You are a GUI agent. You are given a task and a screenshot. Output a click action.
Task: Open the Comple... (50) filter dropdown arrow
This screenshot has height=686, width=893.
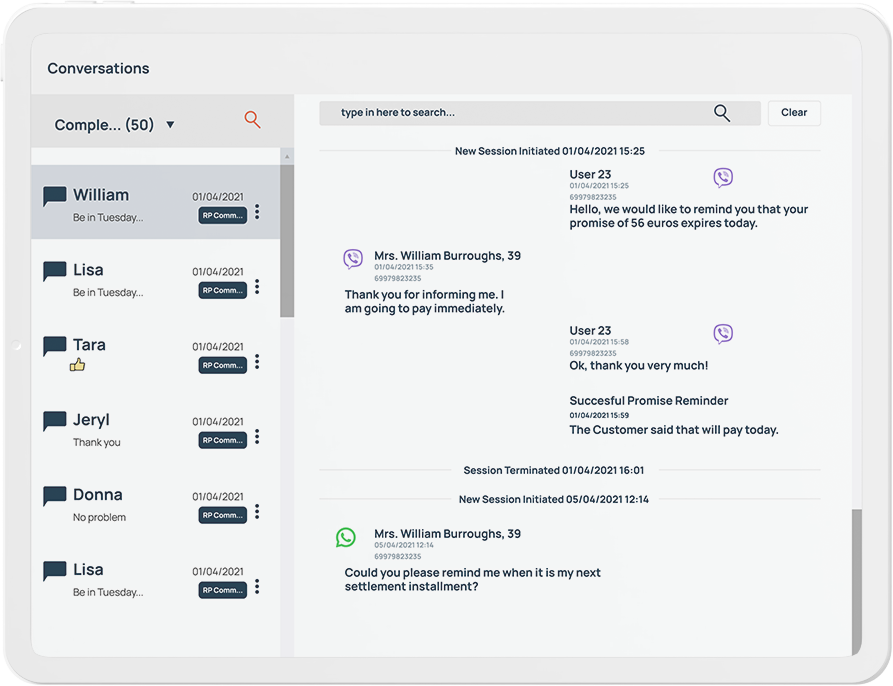click(x=170, y=125)
